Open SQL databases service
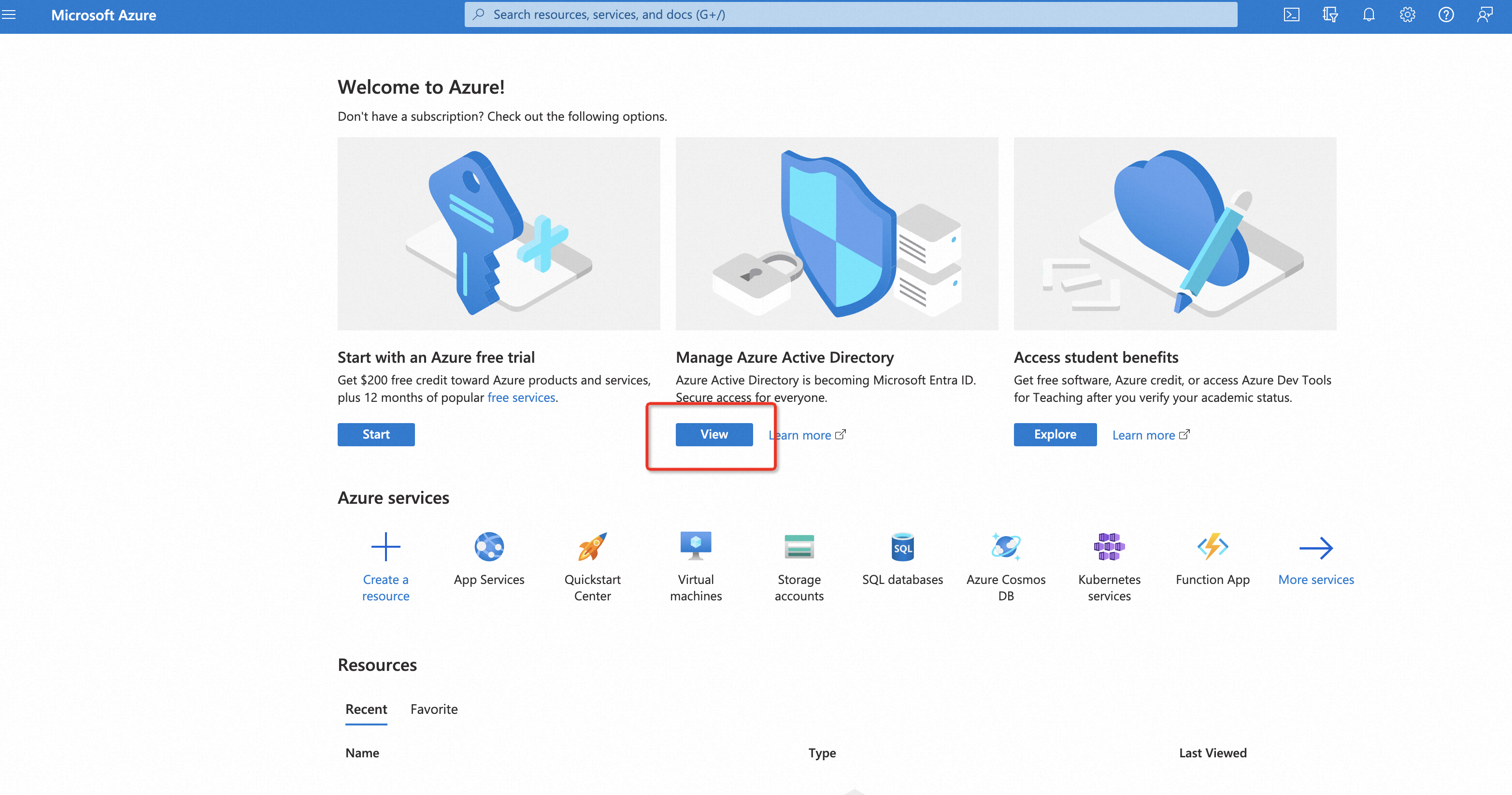The height and width of the screenshot is (795, 1512). pos(902,547)
